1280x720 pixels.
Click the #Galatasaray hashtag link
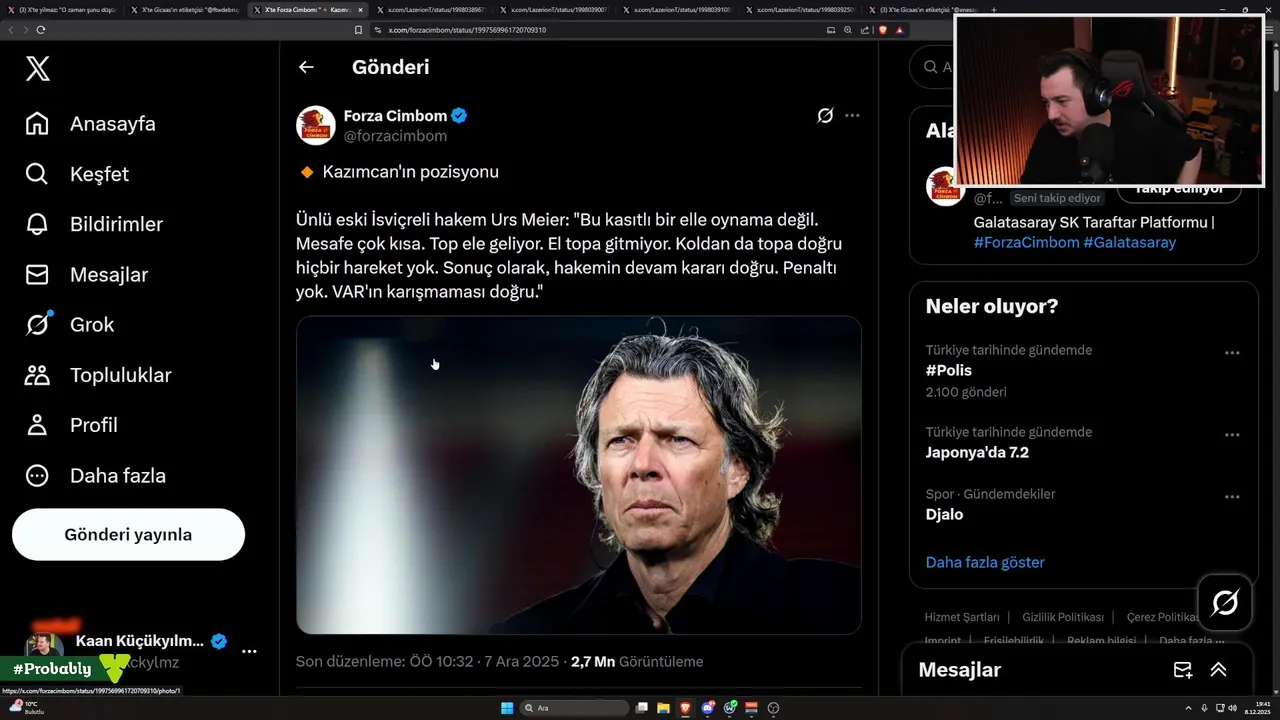point(1129,242)
